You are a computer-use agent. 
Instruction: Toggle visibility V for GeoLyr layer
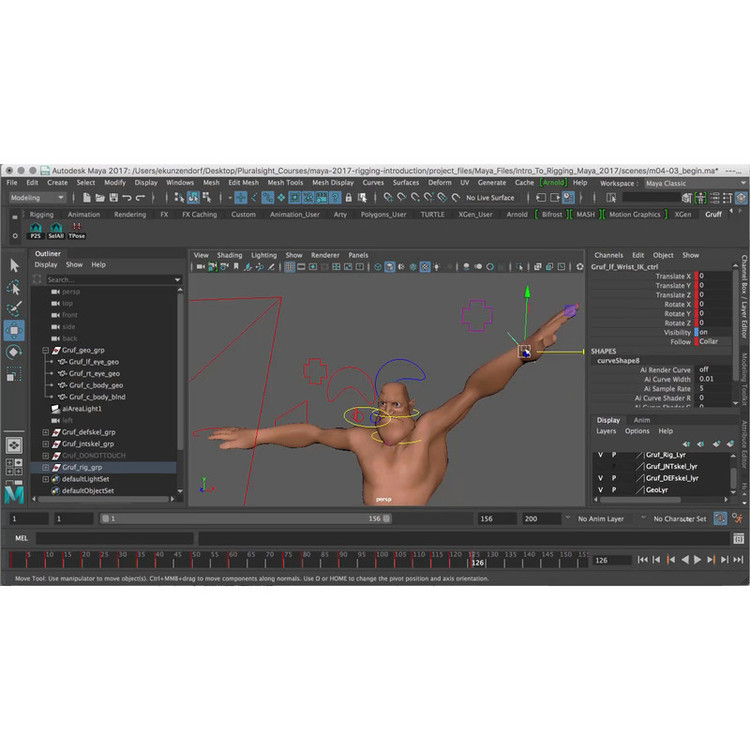pos(600,490)
